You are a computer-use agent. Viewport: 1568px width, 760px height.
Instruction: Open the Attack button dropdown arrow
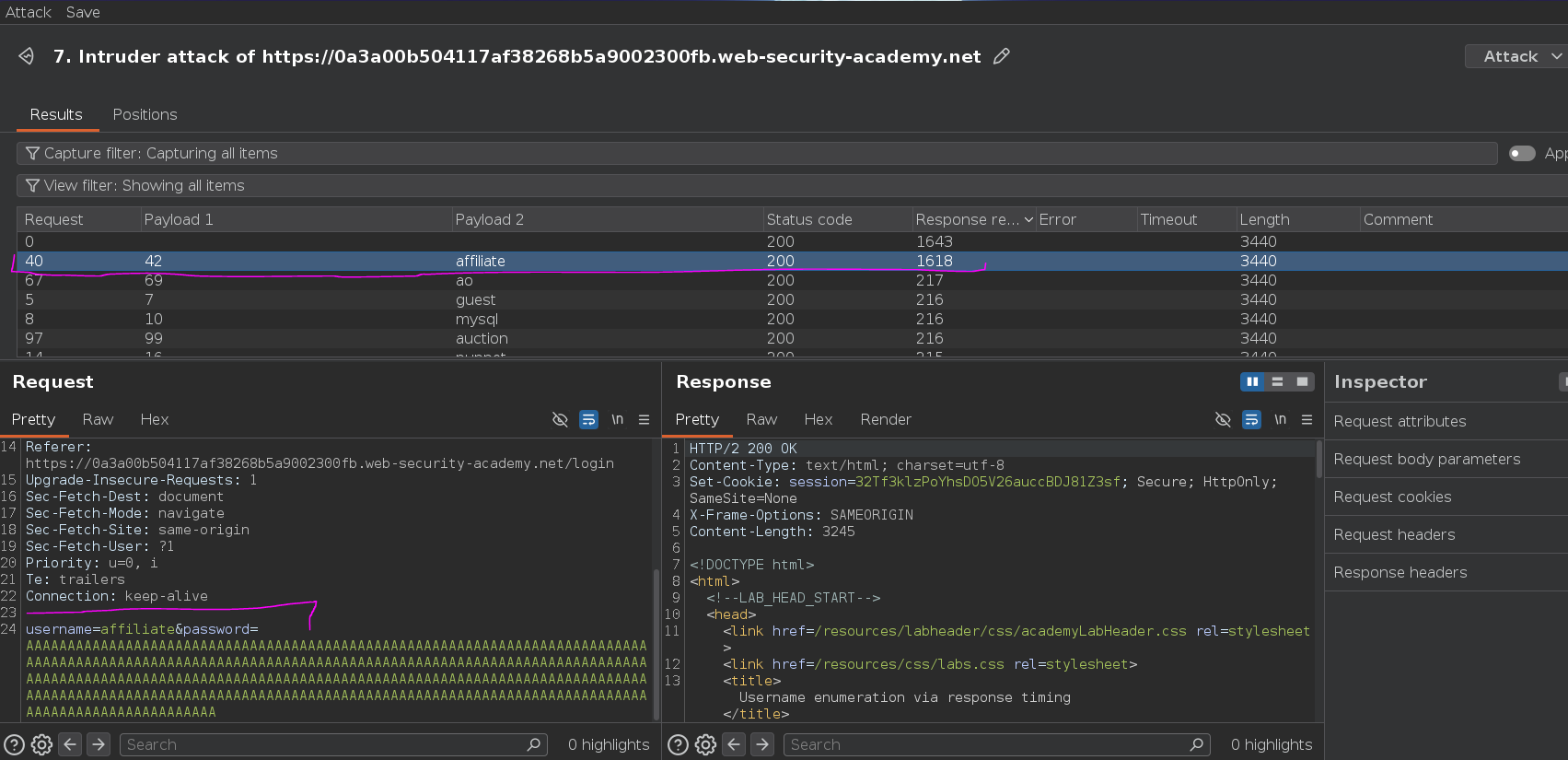1557,56
